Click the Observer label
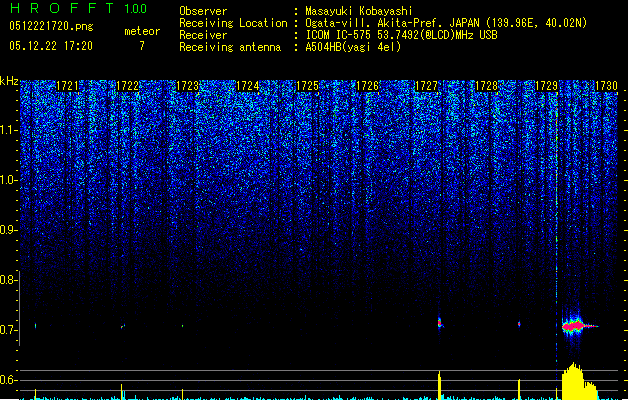The height and width of the screenshot is (400, 629). [x=203, y=11]
